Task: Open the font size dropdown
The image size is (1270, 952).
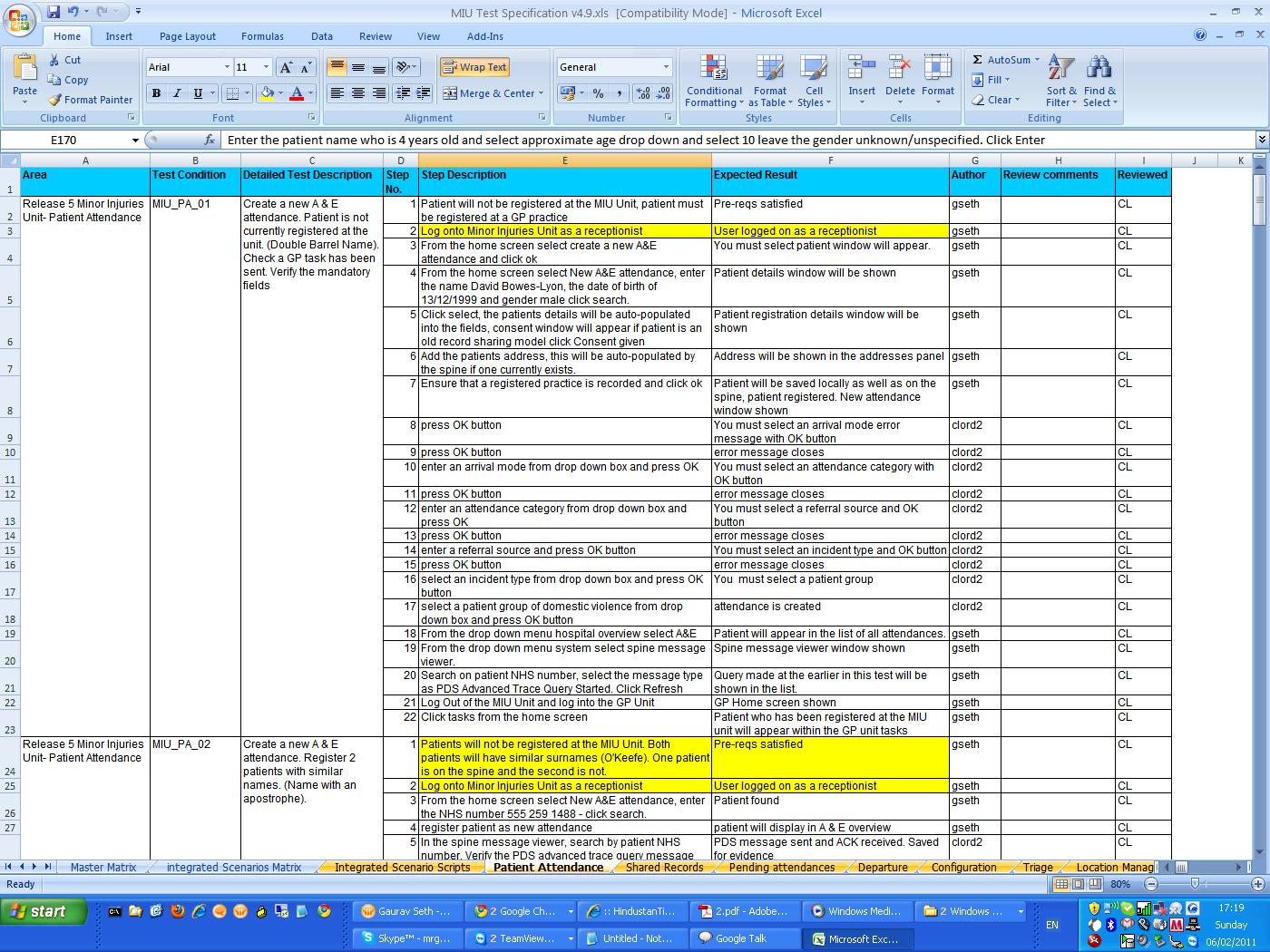Action: 266,67
